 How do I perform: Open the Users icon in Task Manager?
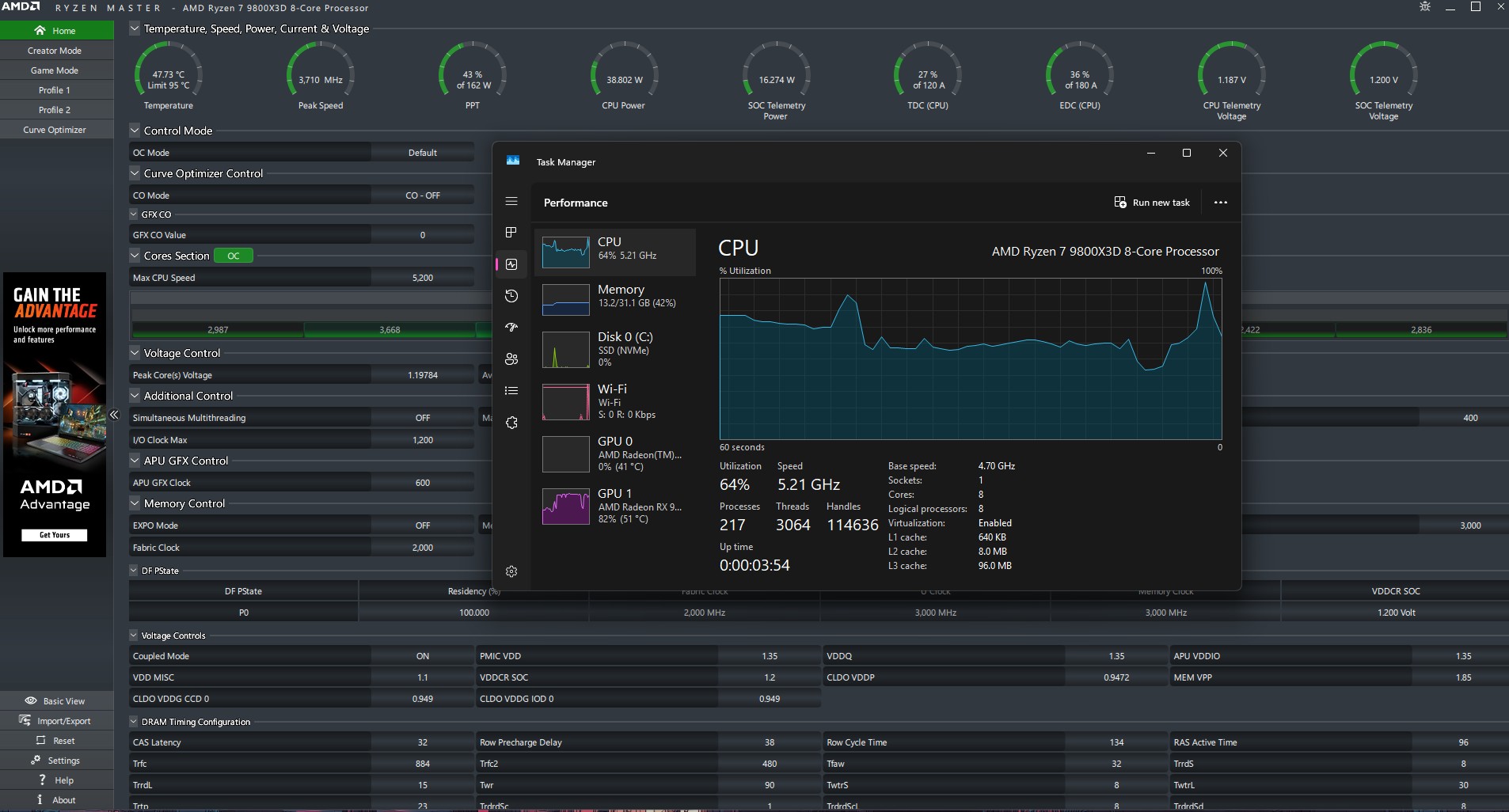pos(511,359)
